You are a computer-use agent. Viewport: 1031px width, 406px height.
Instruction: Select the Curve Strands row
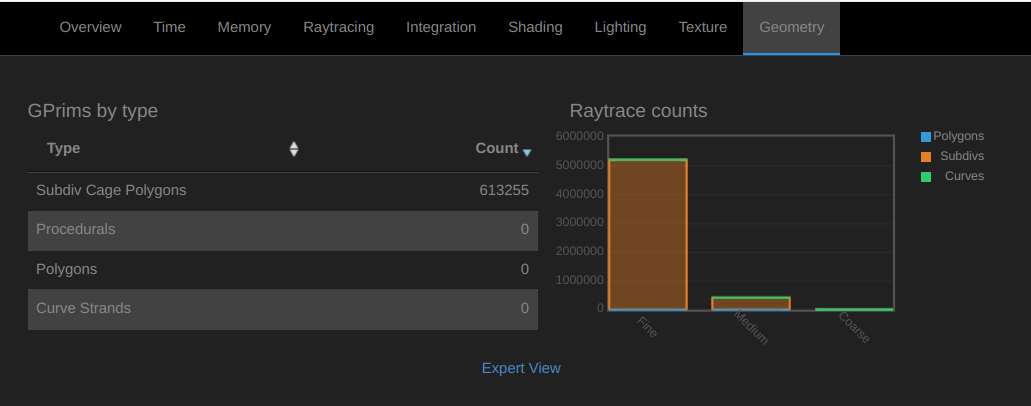pyautogui.click(x=283, y=309)
